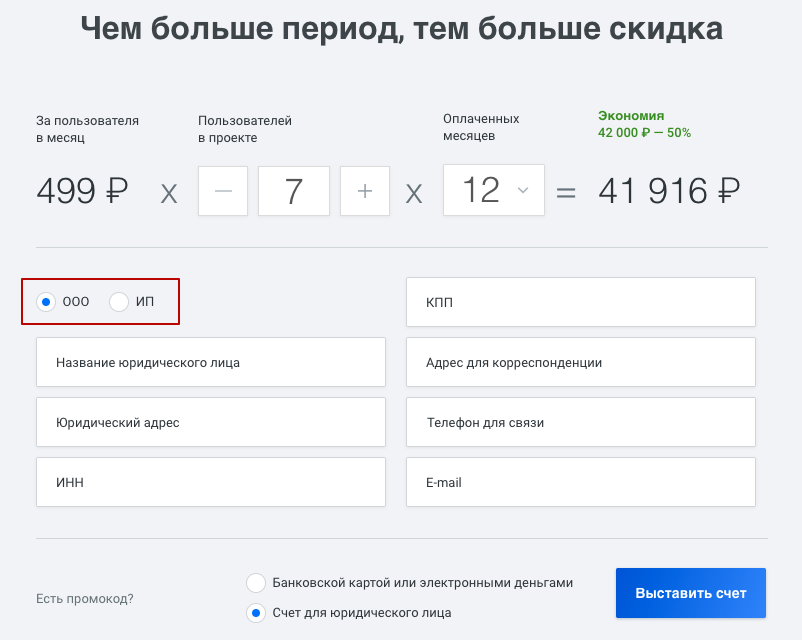Click the ИНН input field
802x640 pixels.
211,482
